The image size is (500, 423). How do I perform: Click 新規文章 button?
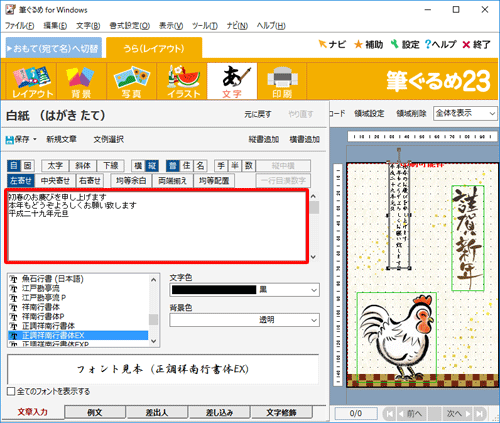click(61, 139)
